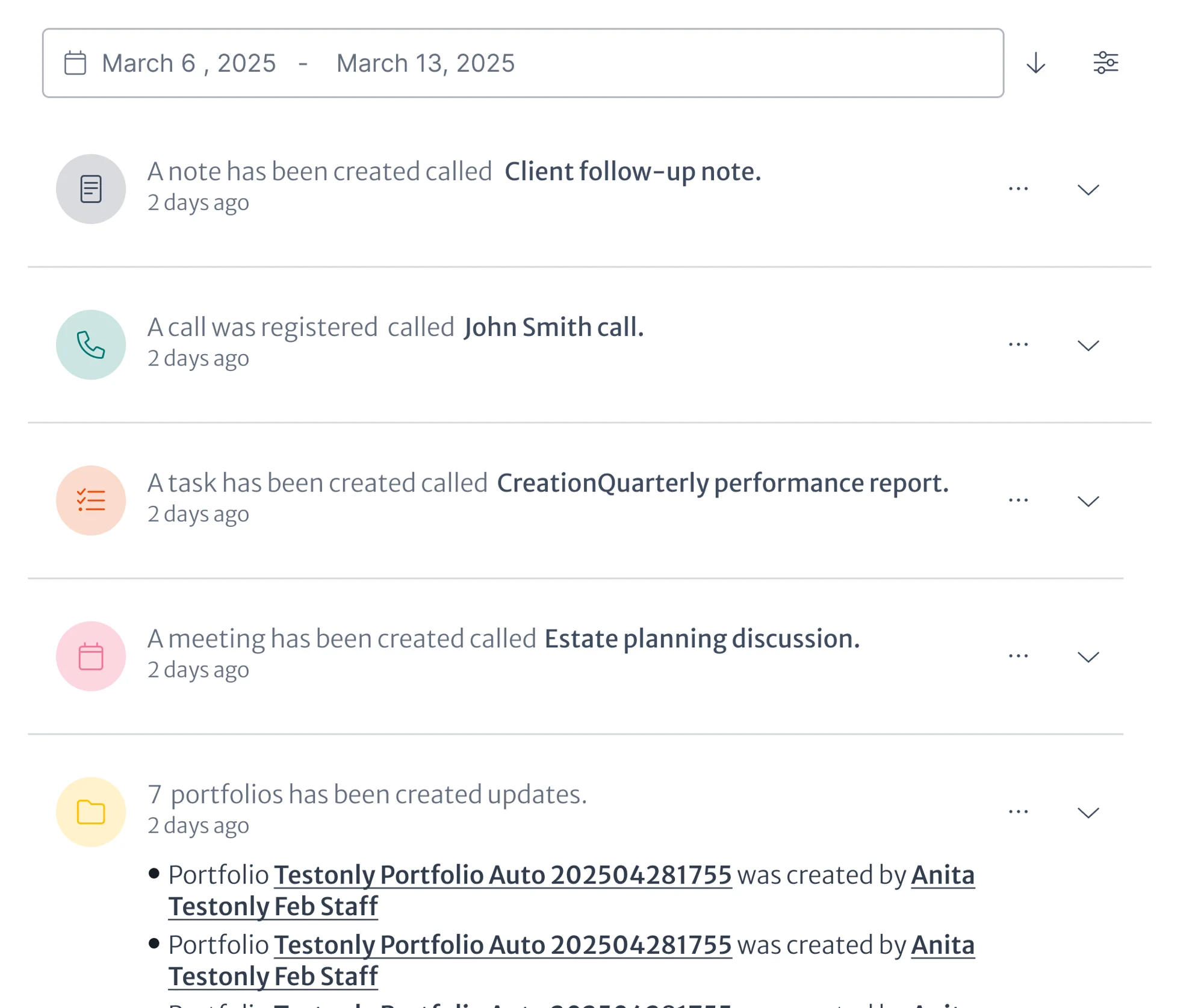Click the orange task checklist icon
This screenshot has width=1204, height=1008.
coord(91,500)
